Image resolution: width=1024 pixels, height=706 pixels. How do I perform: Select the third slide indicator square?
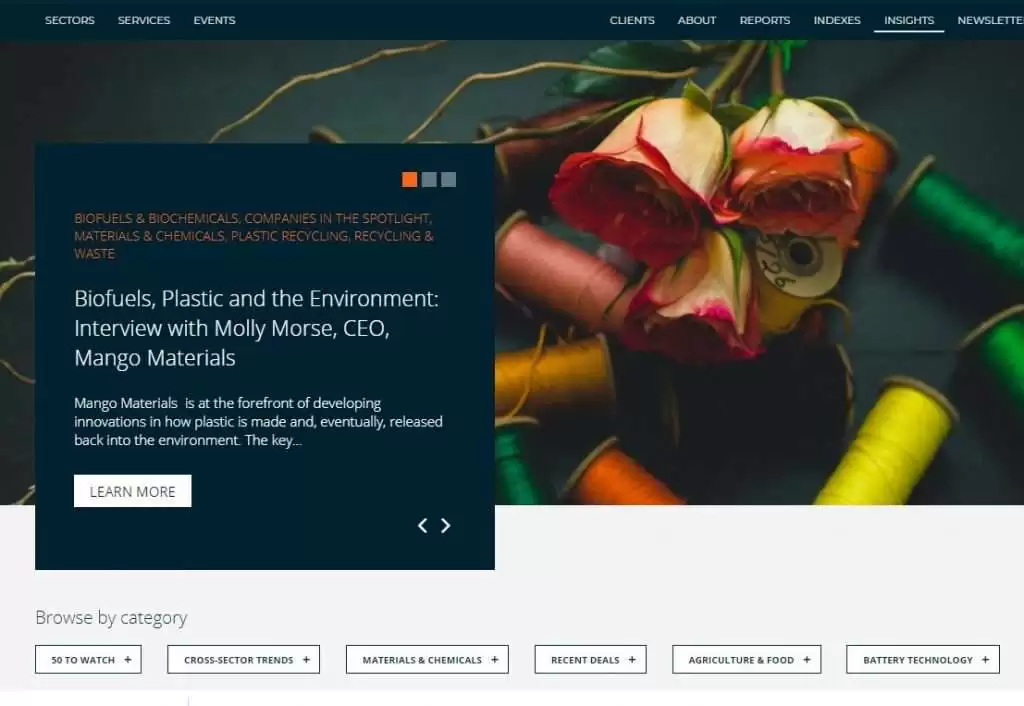448,180
